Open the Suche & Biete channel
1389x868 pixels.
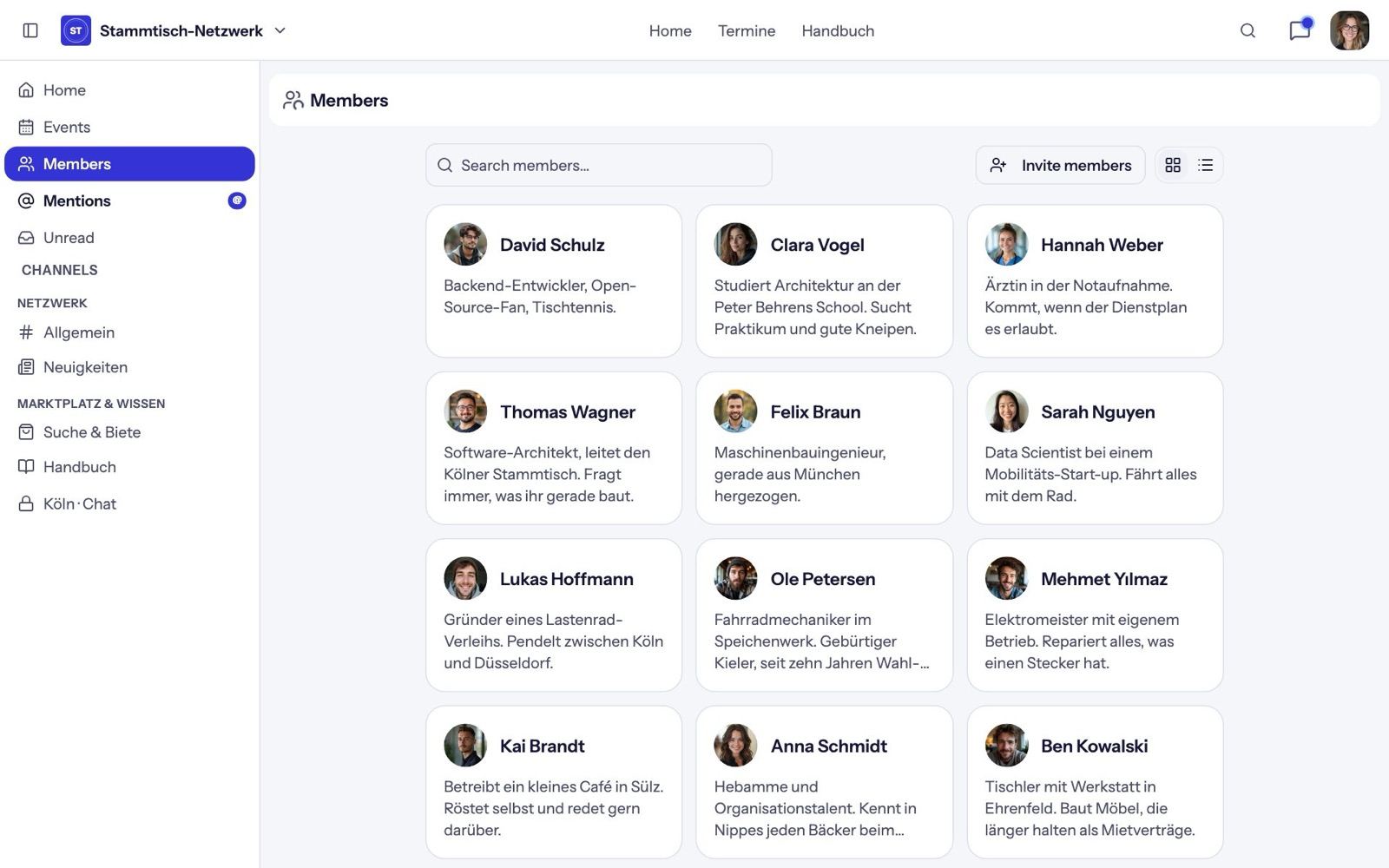(x=129, y=432)
